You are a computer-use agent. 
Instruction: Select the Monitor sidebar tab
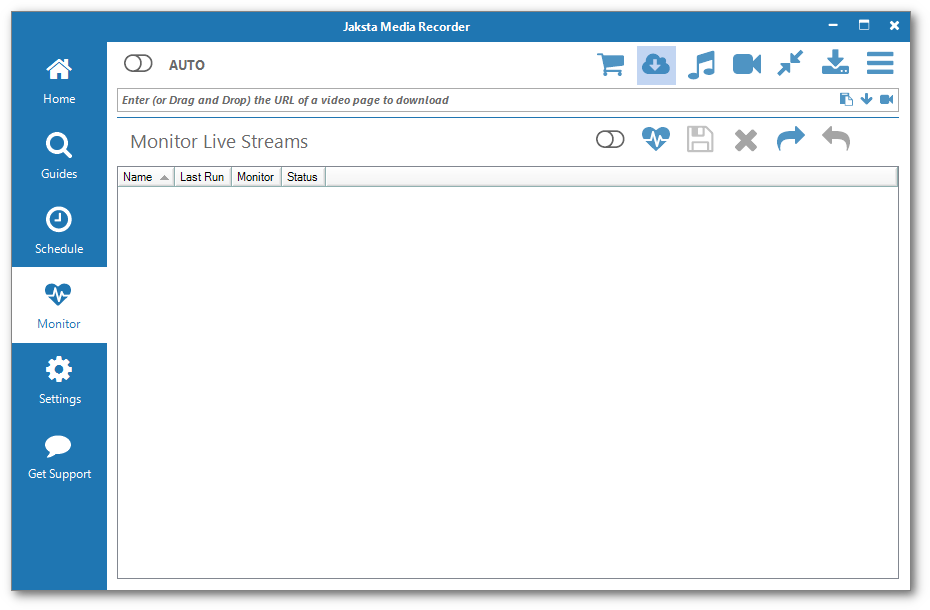click(59, 305)
